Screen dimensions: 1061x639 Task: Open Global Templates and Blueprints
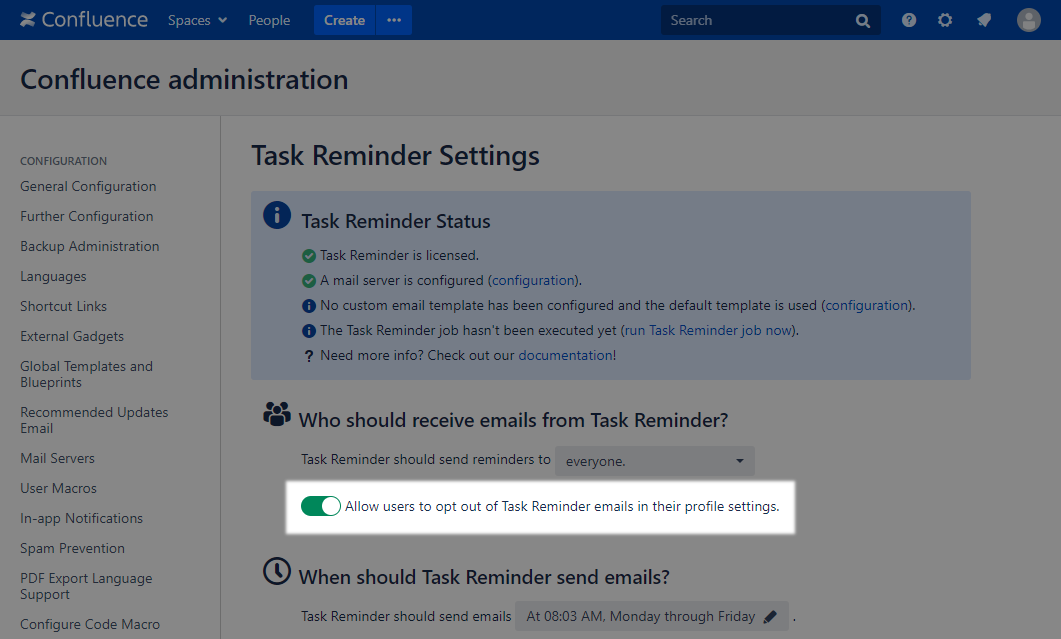click(87, 374)
